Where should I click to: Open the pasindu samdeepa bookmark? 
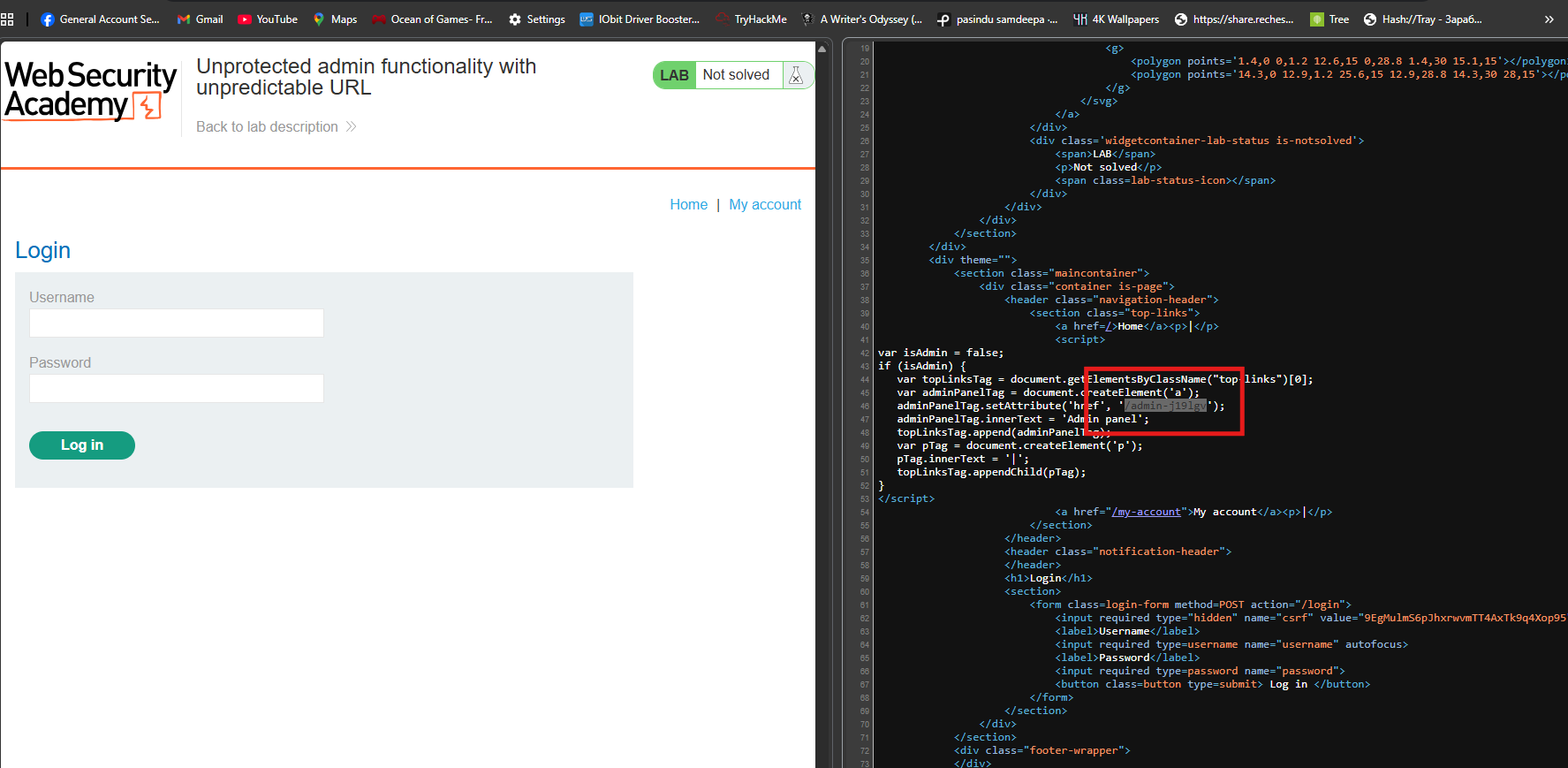996,19
